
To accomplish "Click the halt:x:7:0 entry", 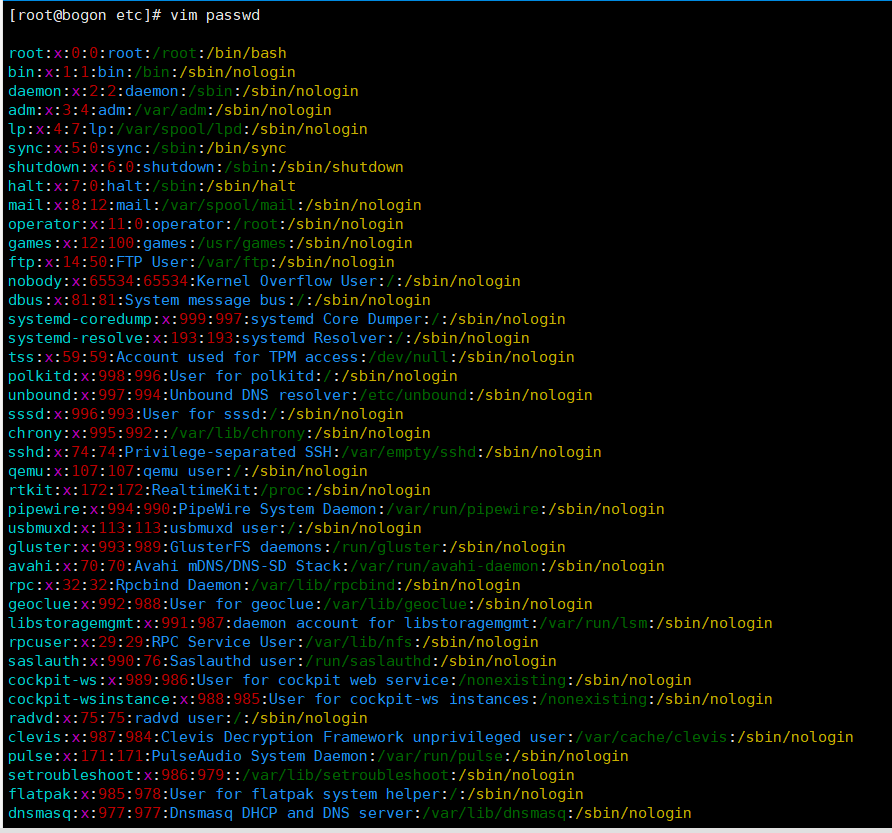I will point(152,186).
